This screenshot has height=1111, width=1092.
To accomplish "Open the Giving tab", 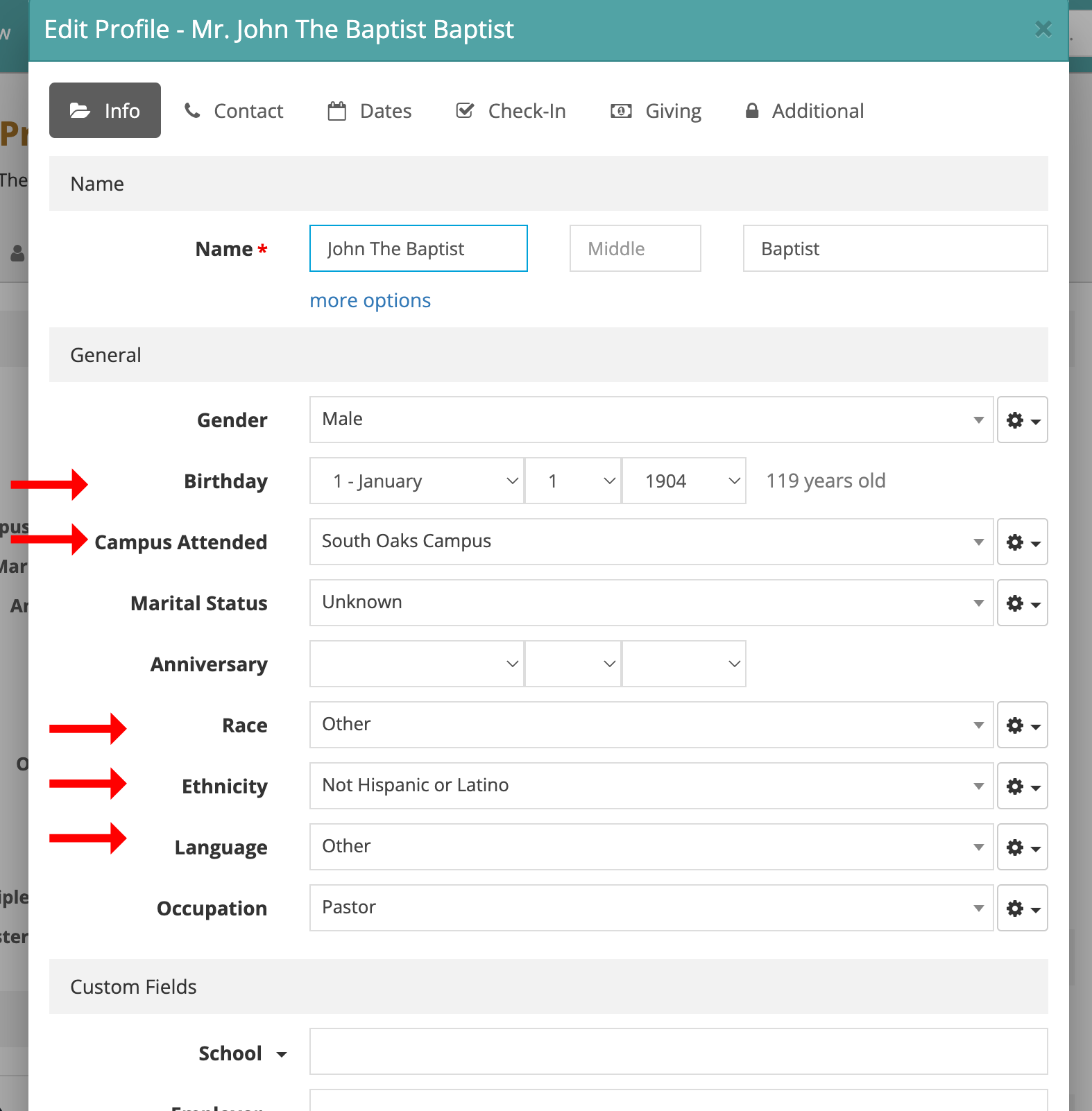I will [656, 111].
